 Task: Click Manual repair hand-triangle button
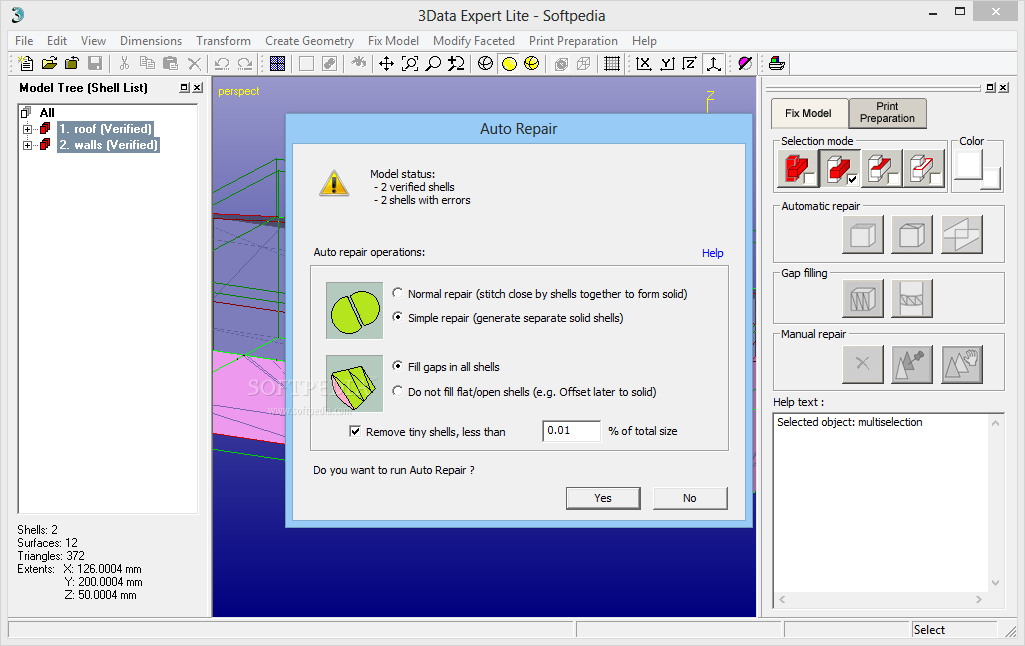(962, 364)
